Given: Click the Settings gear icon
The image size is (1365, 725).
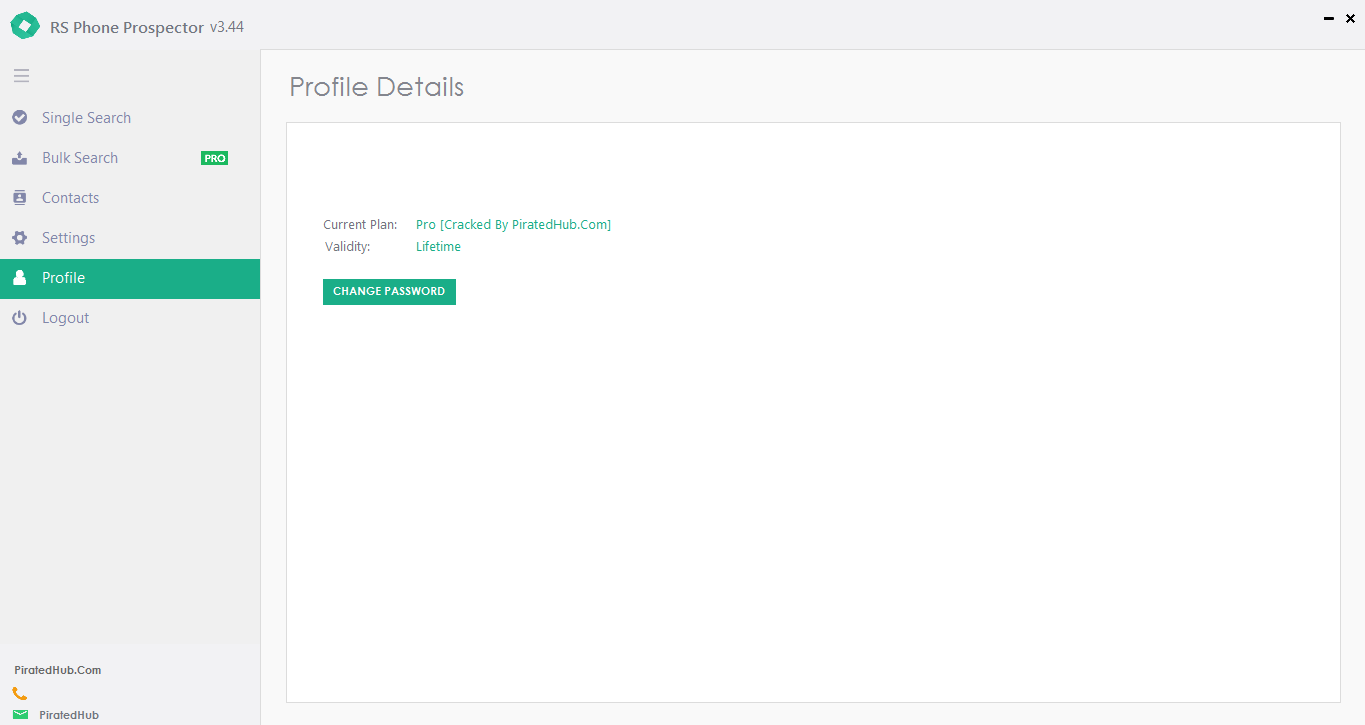Looking at the screenshot, I should click(19, 238).
